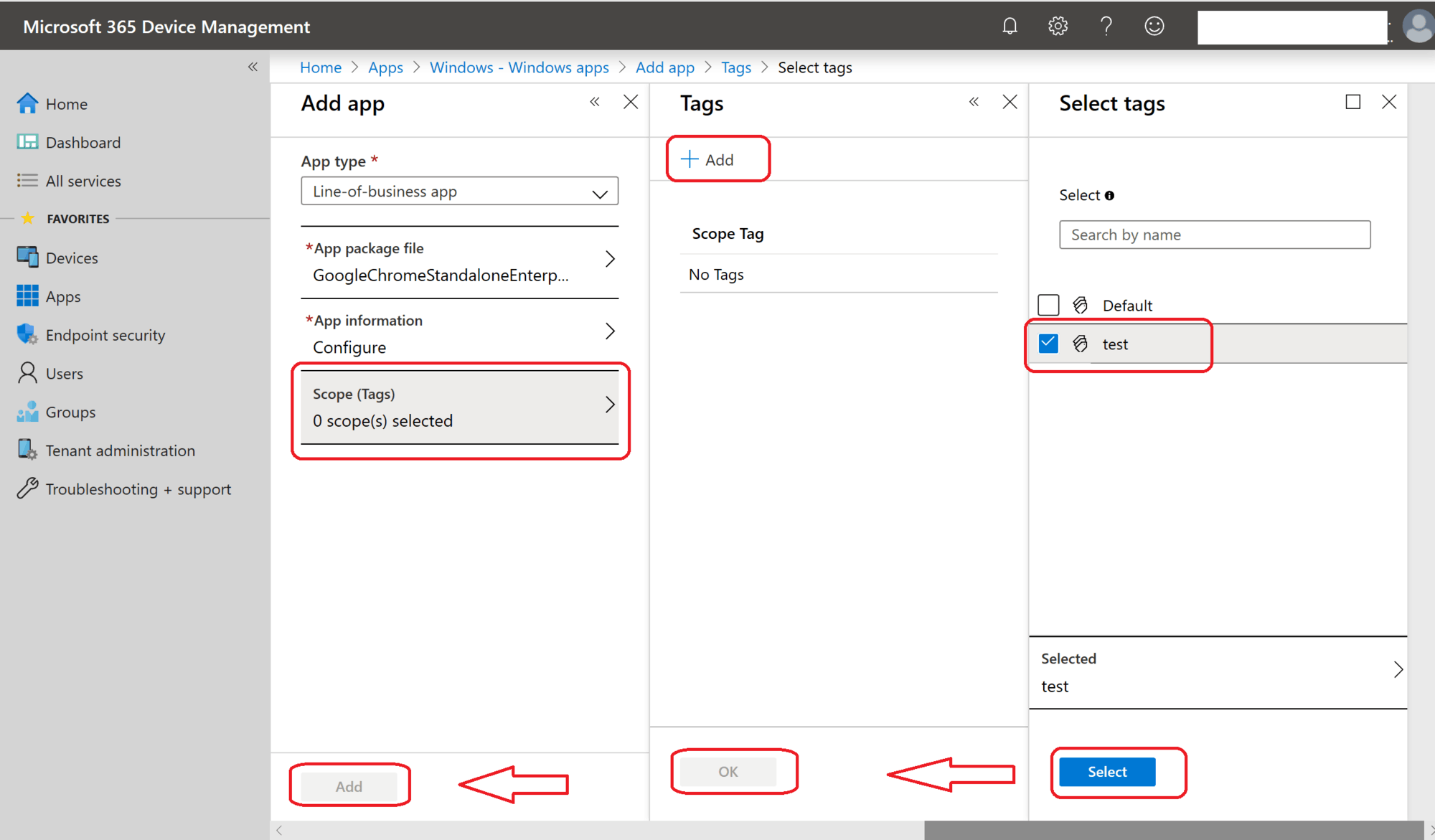
Task: Maximize the Select tags blade
Action: point(1352,102)
